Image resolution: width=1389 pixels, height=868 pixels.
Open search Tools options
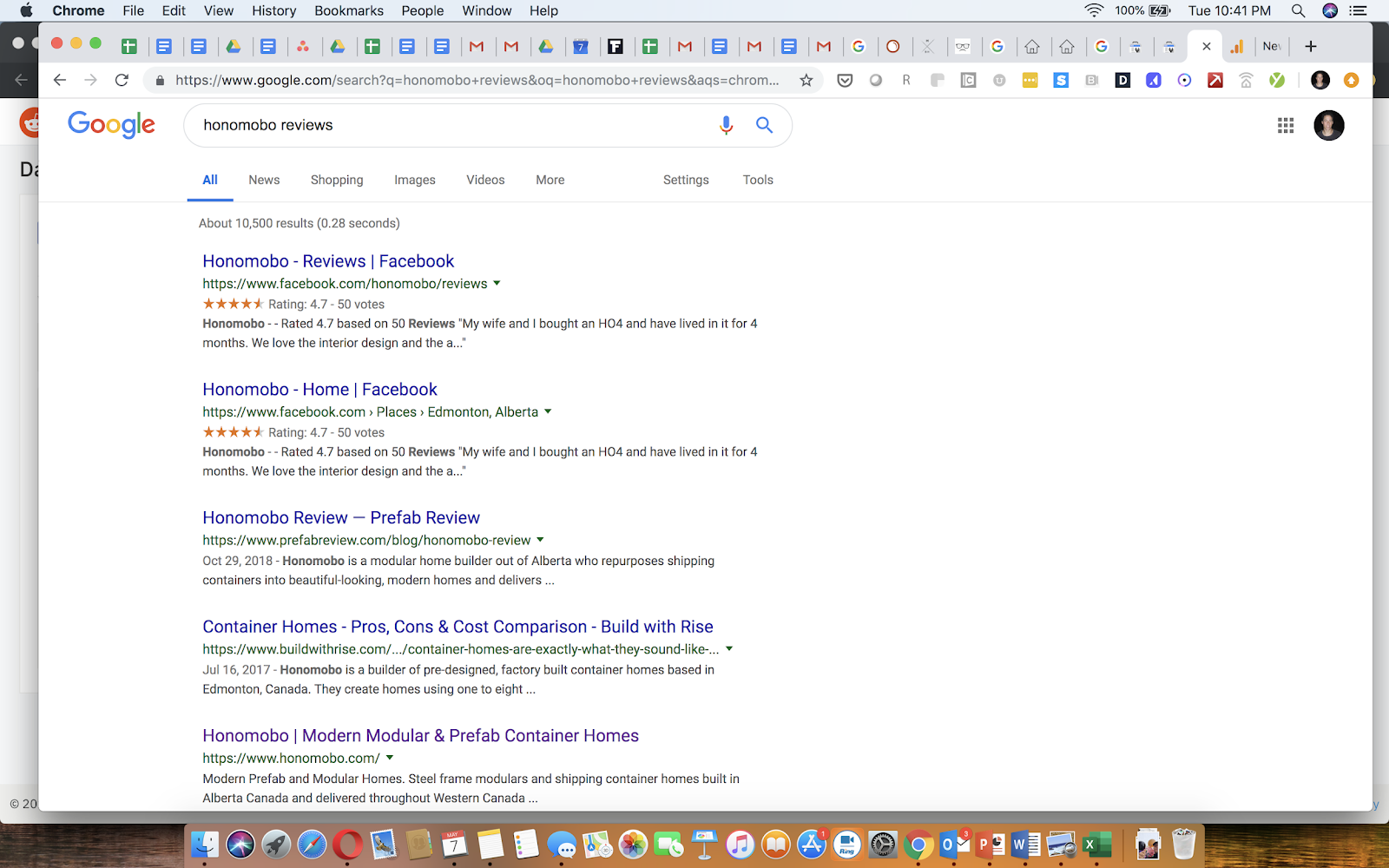[x=758, y=180]
